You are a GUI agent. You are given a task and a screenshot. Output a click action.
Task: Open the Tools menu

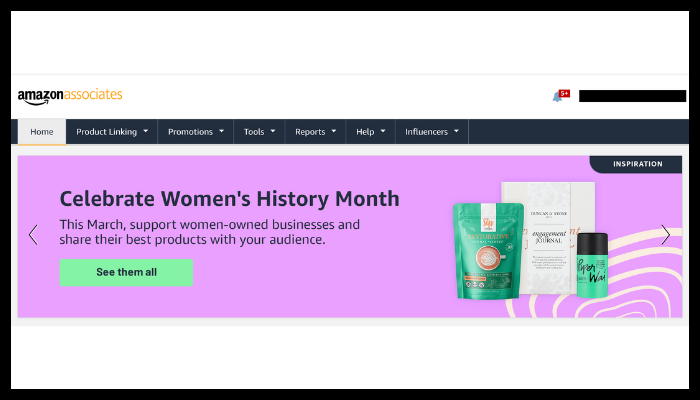tap(259, 132)
